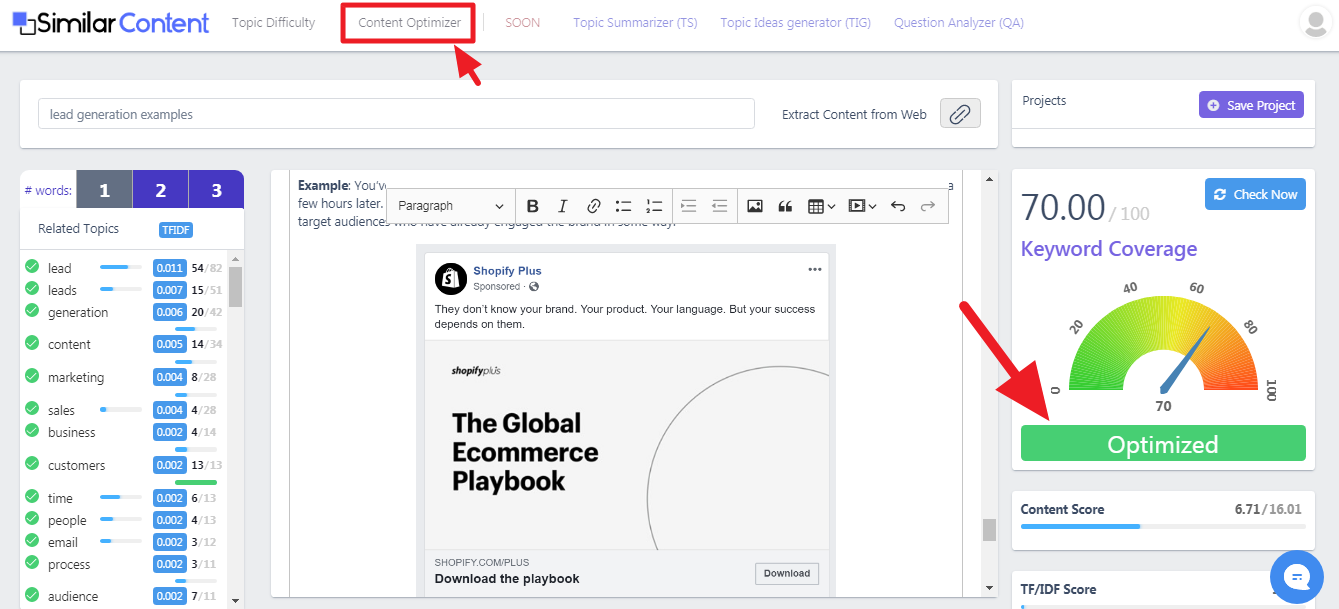The height and width of the screenshot is (609, 1339).
Task: Click the three-dot menu on Shopify ad
Action: tap(815, 269)
